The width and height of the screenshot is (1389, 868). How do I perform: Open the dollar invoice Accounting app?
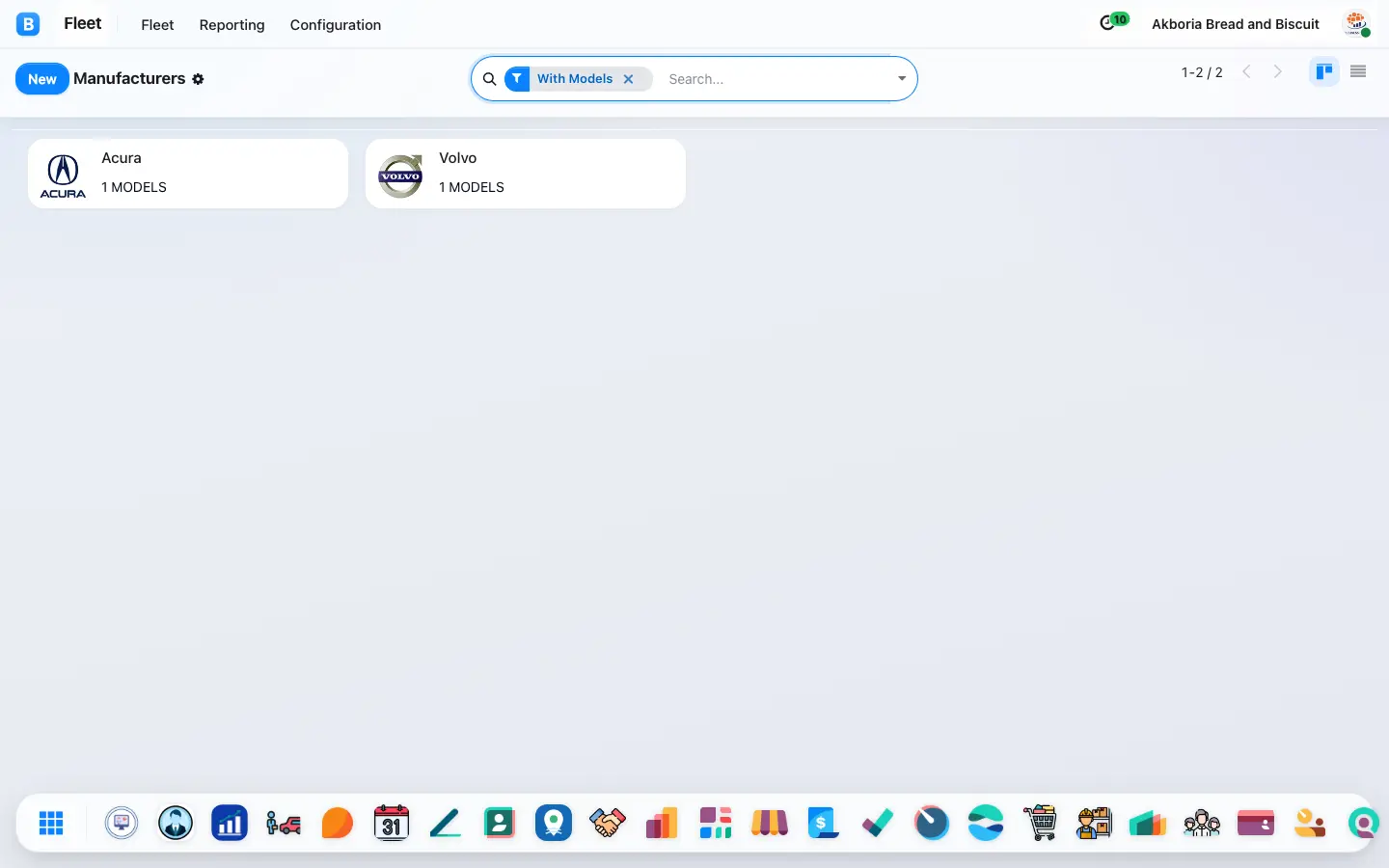coord(823,823)
